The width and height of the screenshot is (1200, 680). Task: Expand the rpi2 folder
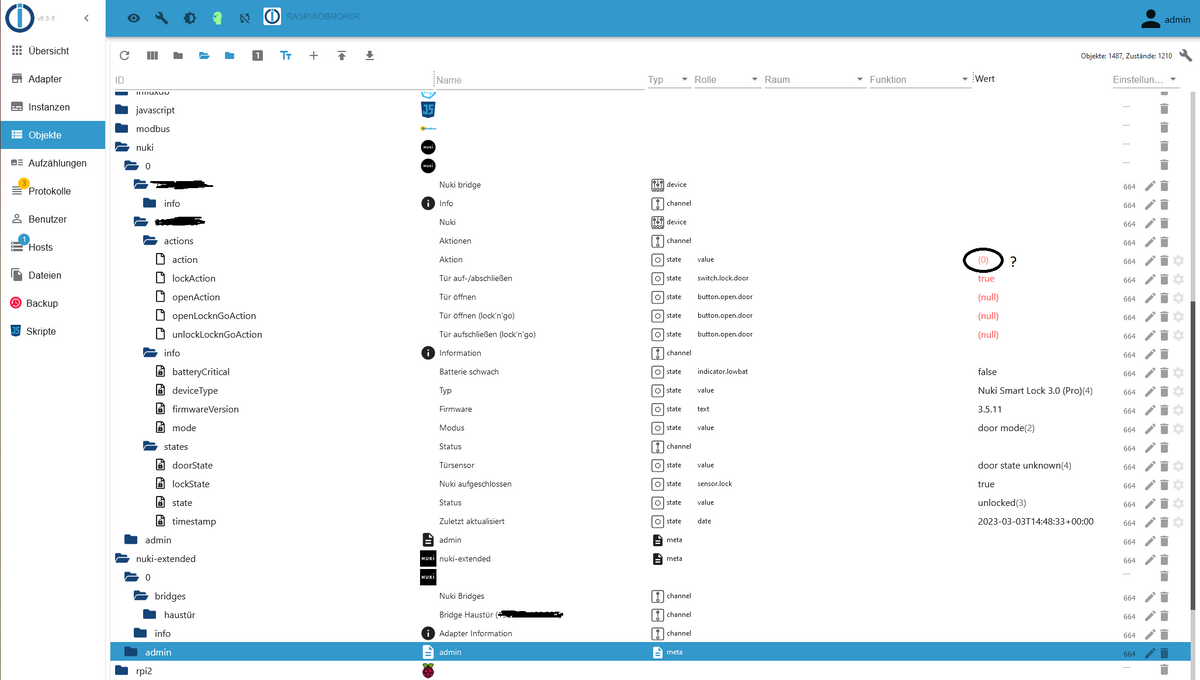pos(122,671)
